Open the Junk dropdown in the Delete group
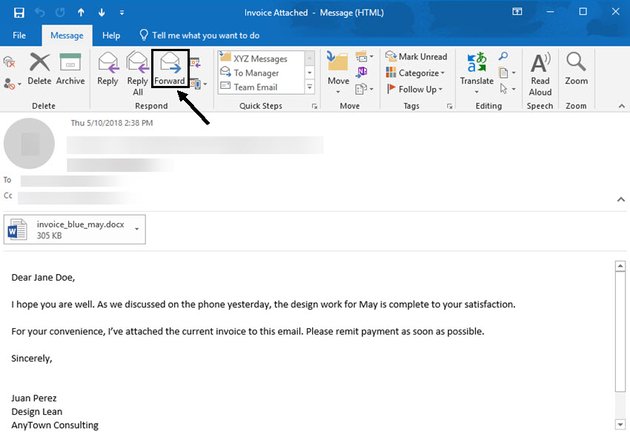The height and width of the screenshot is (434, 630). pyautogui.click(x=12, y=84)
